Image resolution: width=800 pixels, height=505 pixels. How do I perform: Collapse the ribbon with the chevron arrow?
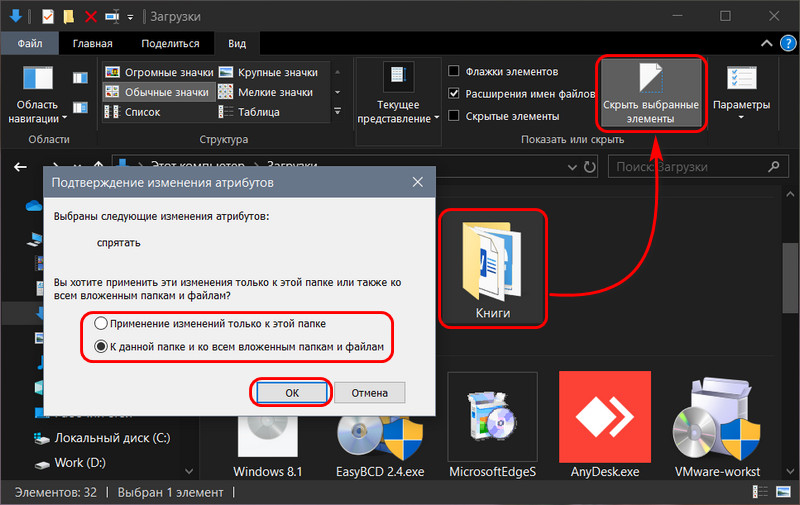(766, 43)
